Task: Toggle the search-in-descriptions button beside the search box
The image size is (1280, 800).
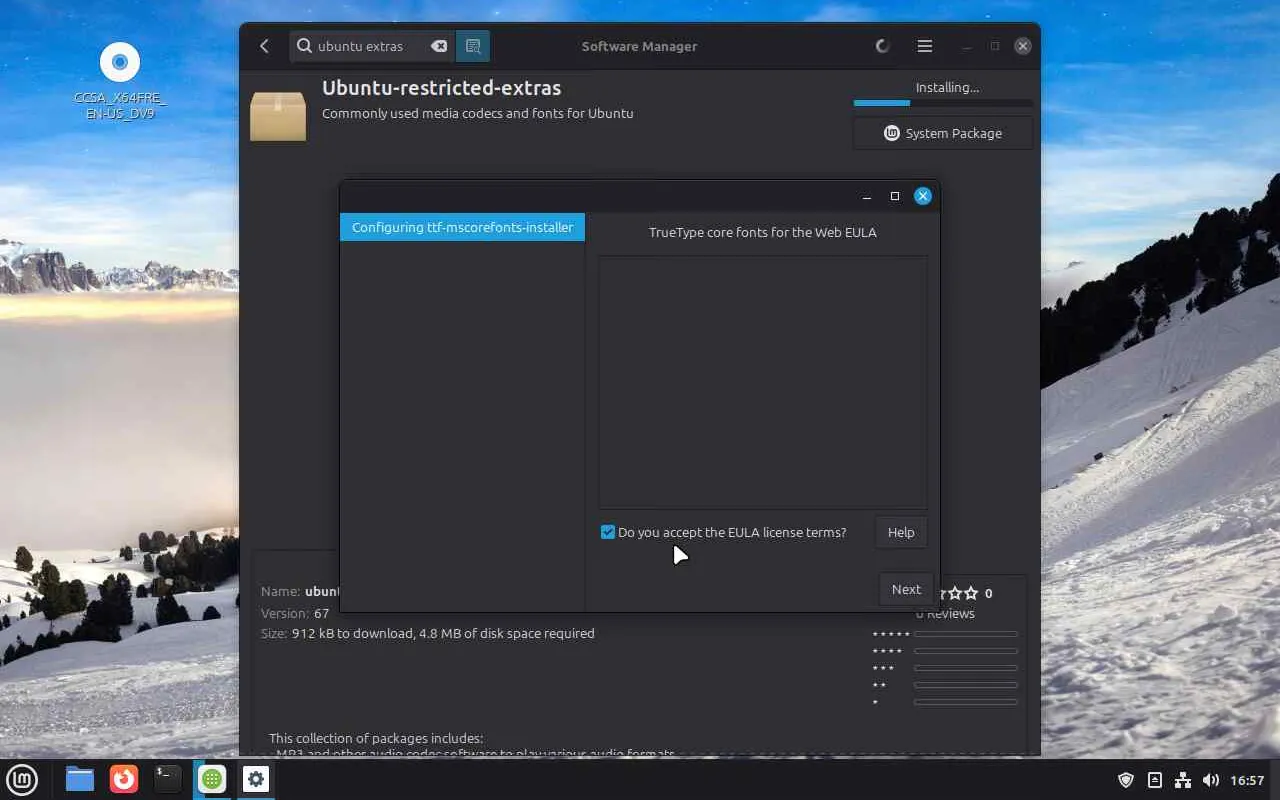Action: tap(473, 46)
